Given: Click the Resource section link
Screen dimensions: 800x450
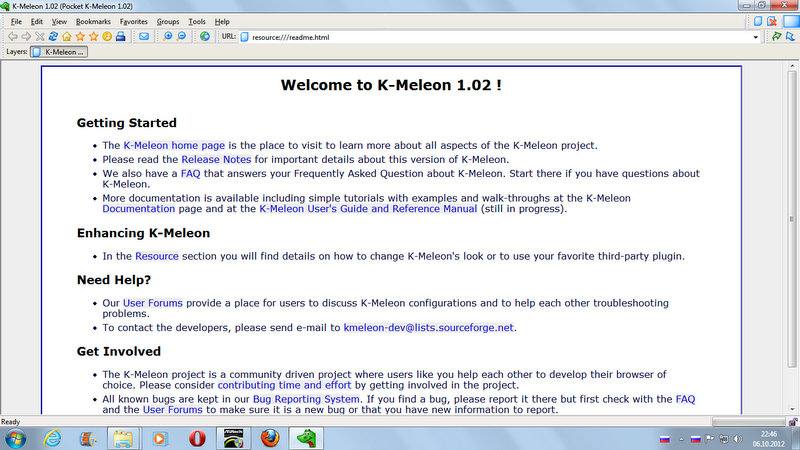Looking at the screenshot, I should [x=157, y=256].
